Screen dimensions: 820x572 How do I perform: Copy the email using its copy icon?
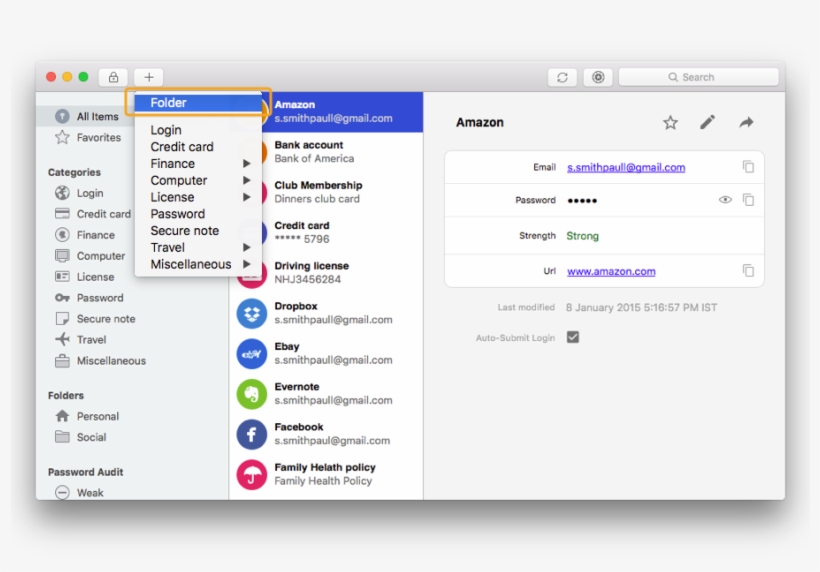(748, 167)
